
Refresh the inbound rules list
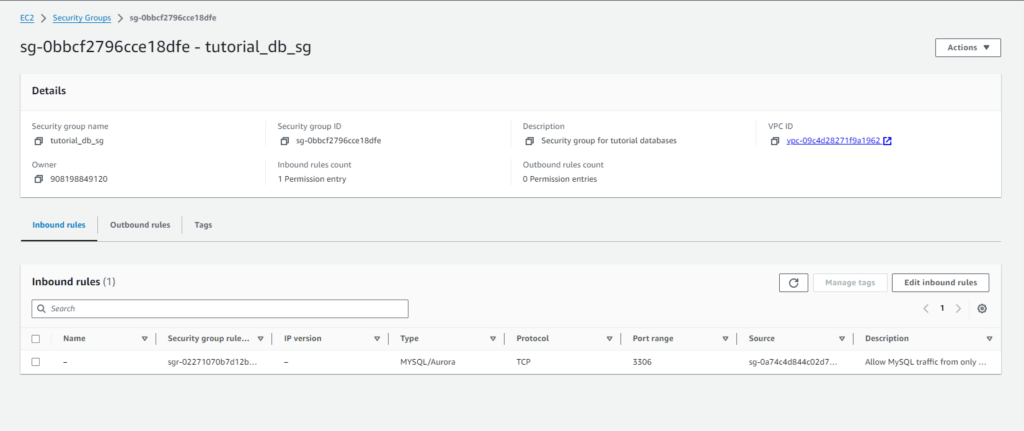click(x=793, y=283)
